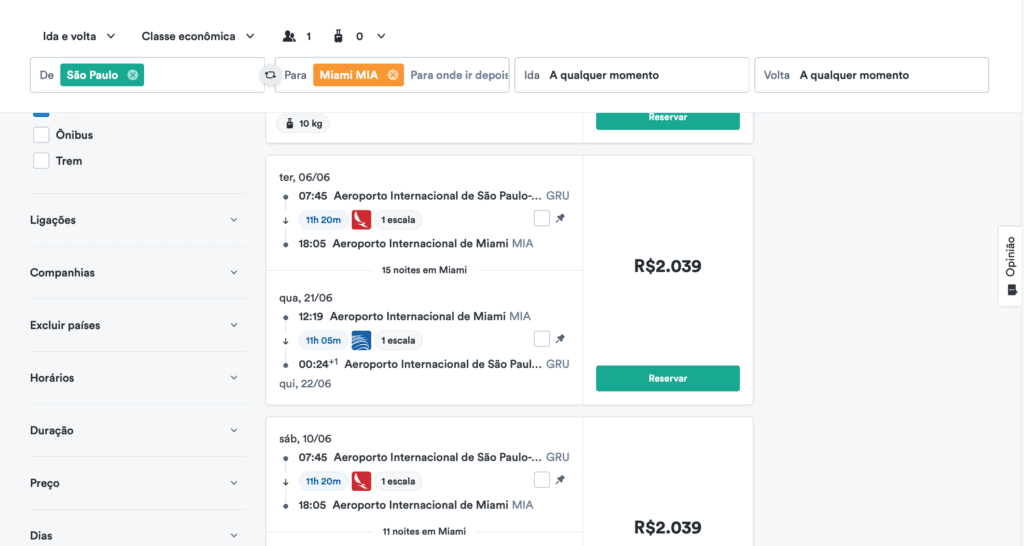1024x546 pixels.
Task: Expand the Horários filter section
Action: (135, 377)
